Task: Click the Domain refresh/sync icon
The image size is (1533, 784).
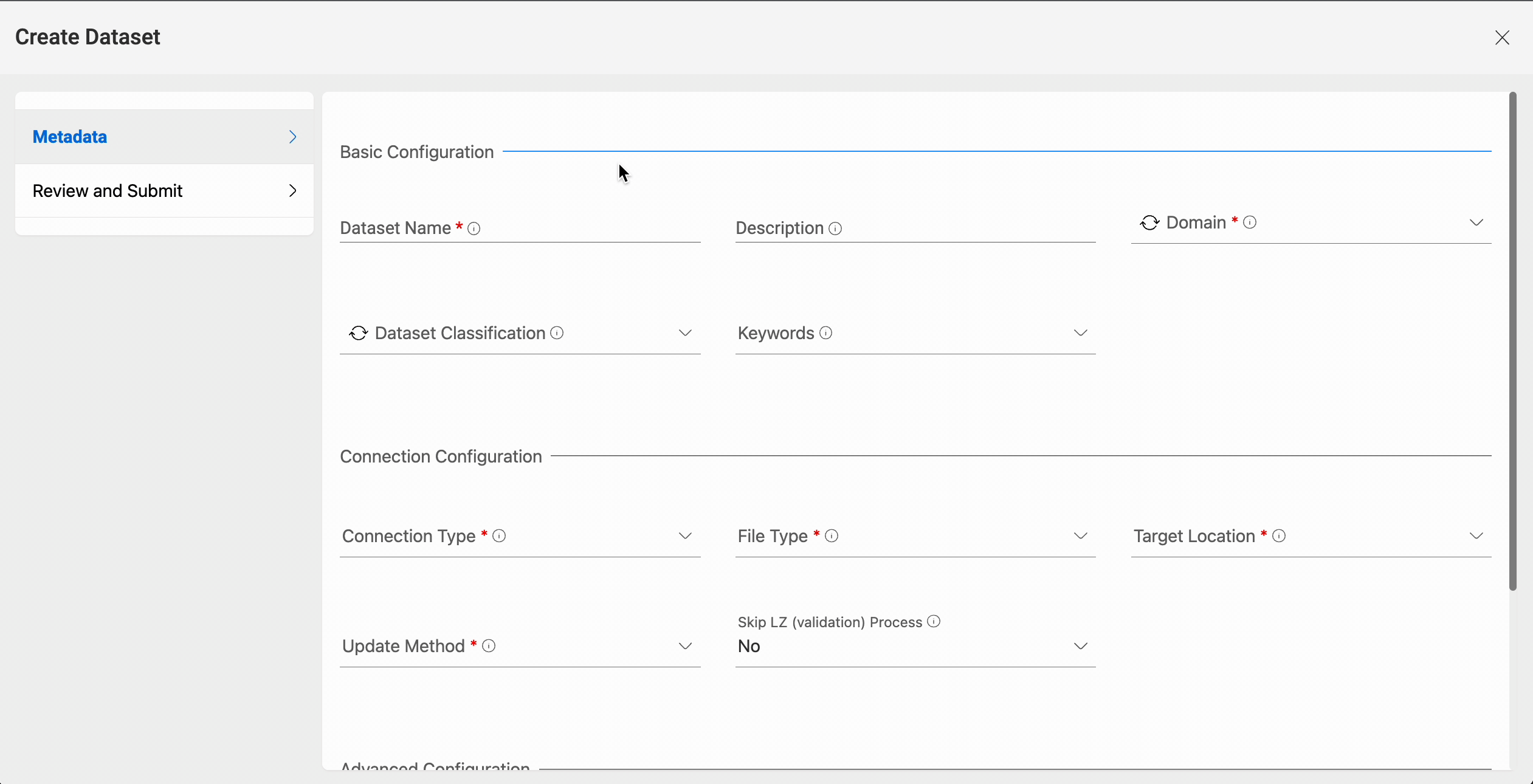Action: tap(1149, 222)
